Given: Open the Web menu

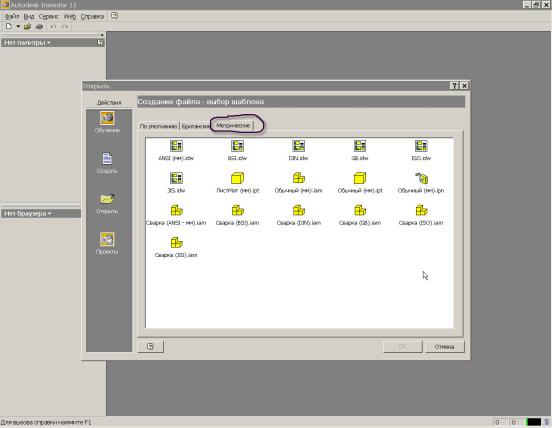Looking at the screenshot, I should pos(70,17).
